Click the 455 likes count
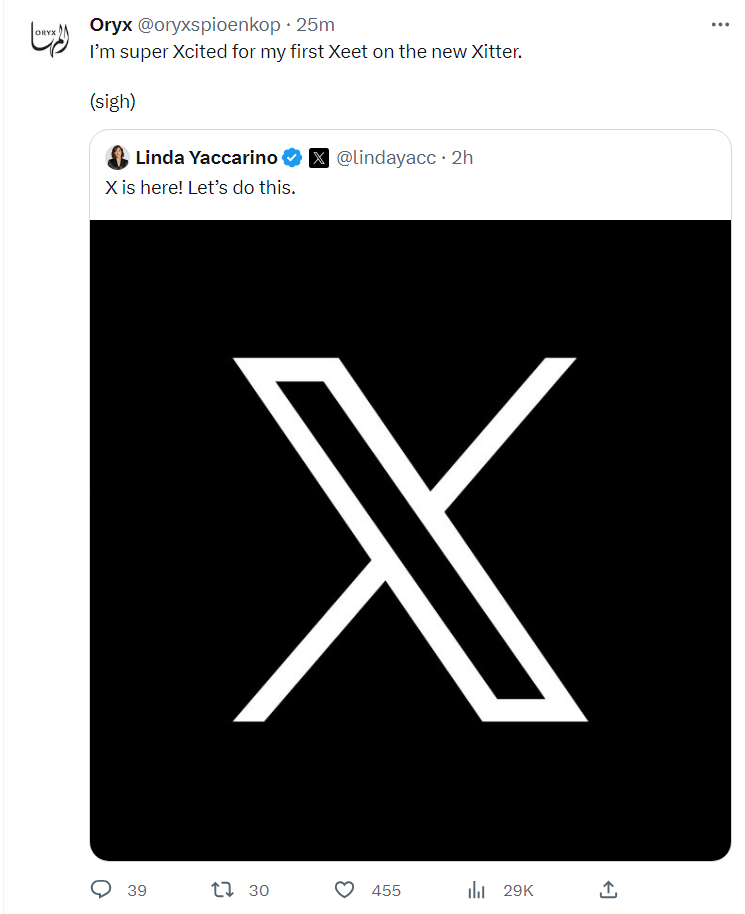The height and width of the screenshot is (914, 745). 386,890
